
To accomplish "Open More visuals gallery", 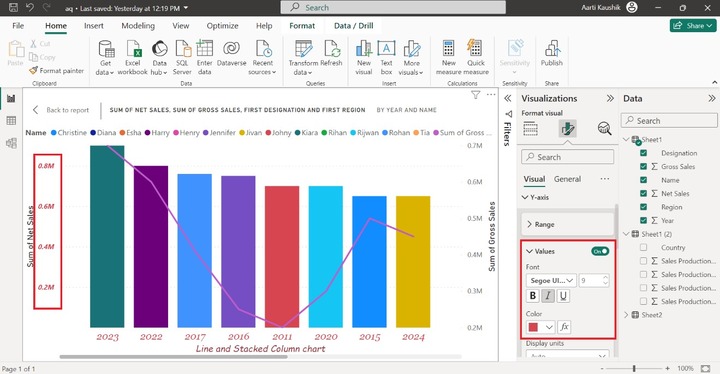I will 411,57.
